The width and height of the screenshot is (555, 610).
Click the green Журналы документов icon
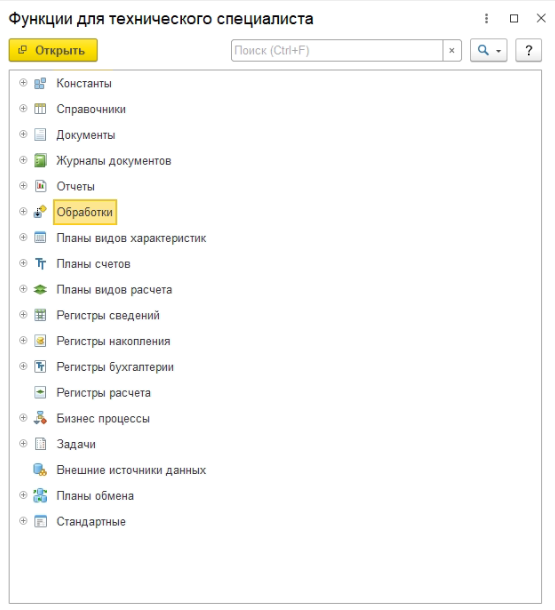click(x=40, y=160)
